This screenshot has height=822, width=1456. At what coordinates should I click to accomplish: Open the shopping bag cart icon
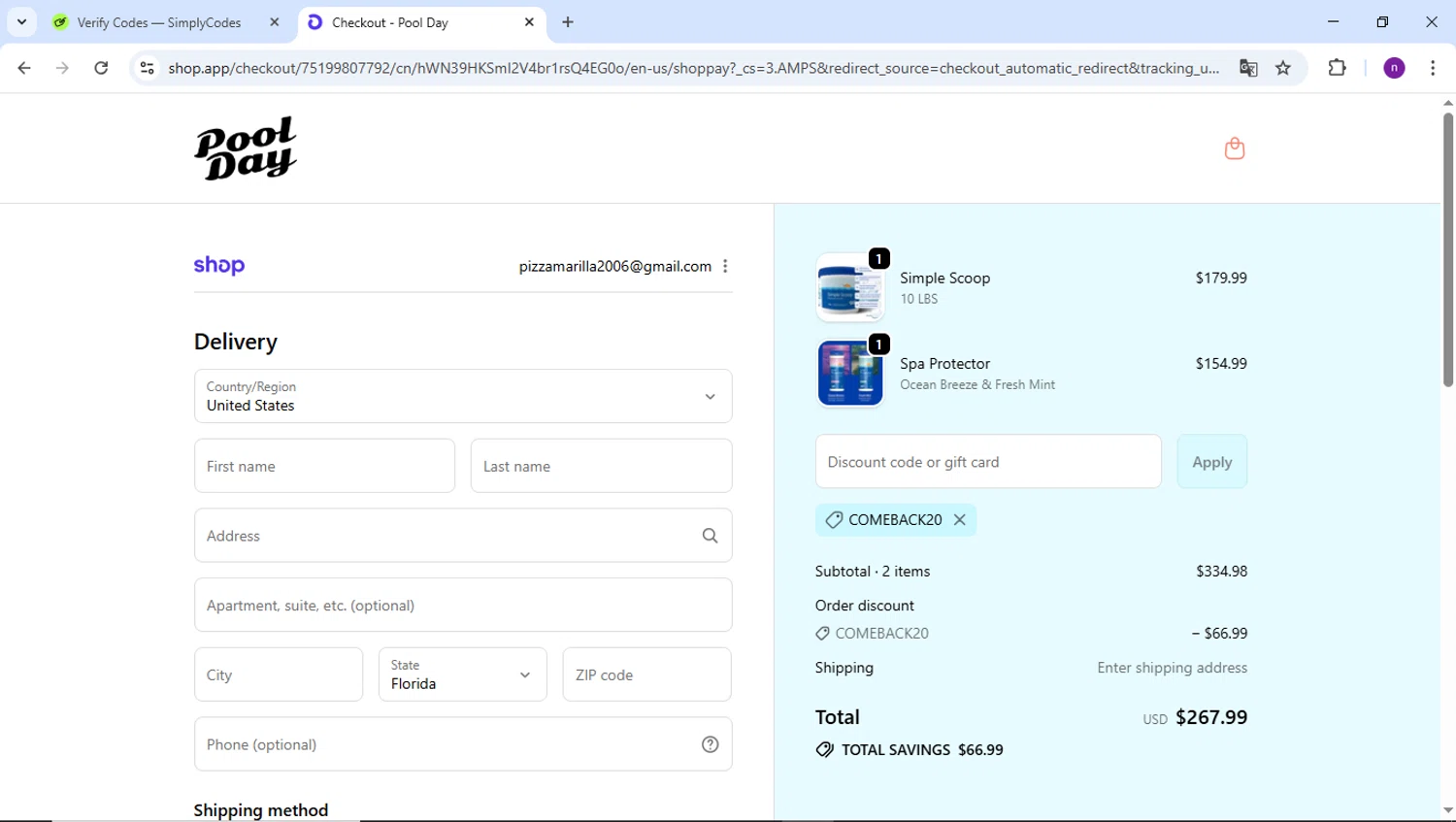(1234, 148)
